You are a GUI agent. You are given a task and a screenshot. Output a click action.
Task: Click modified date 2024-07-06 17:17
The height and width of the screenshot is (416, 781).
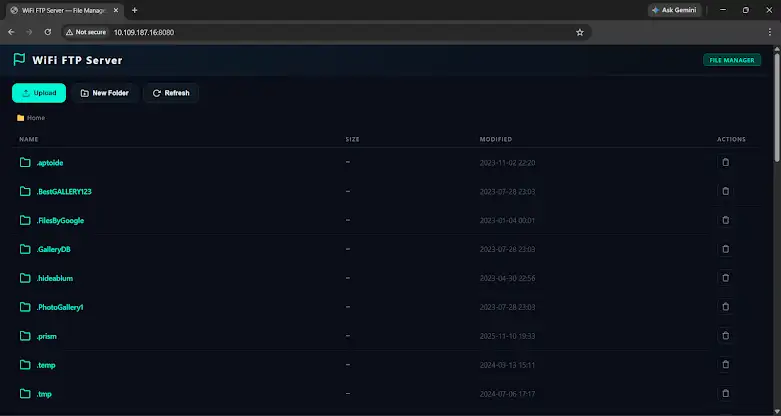tap(507, 394)
